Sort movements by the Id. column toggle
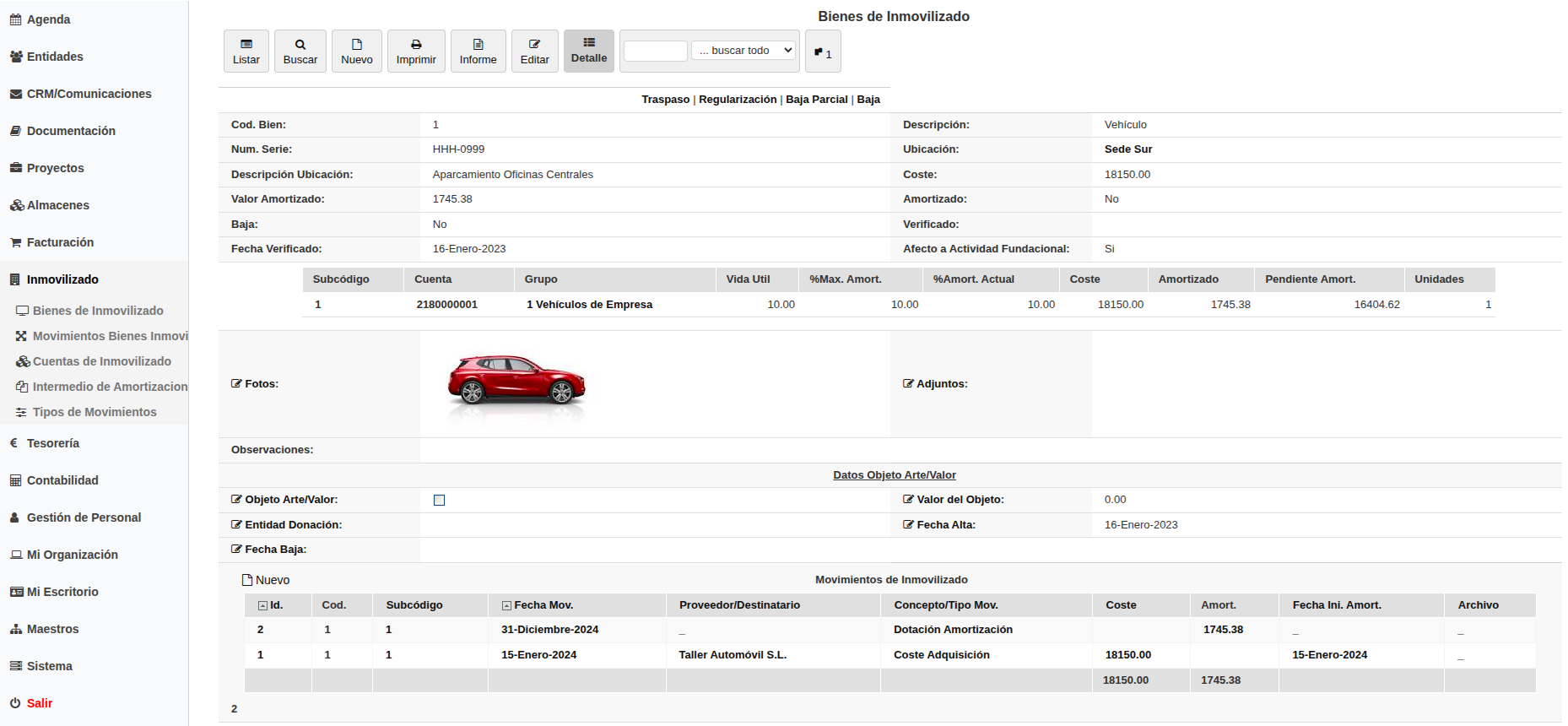 (262, 606)
